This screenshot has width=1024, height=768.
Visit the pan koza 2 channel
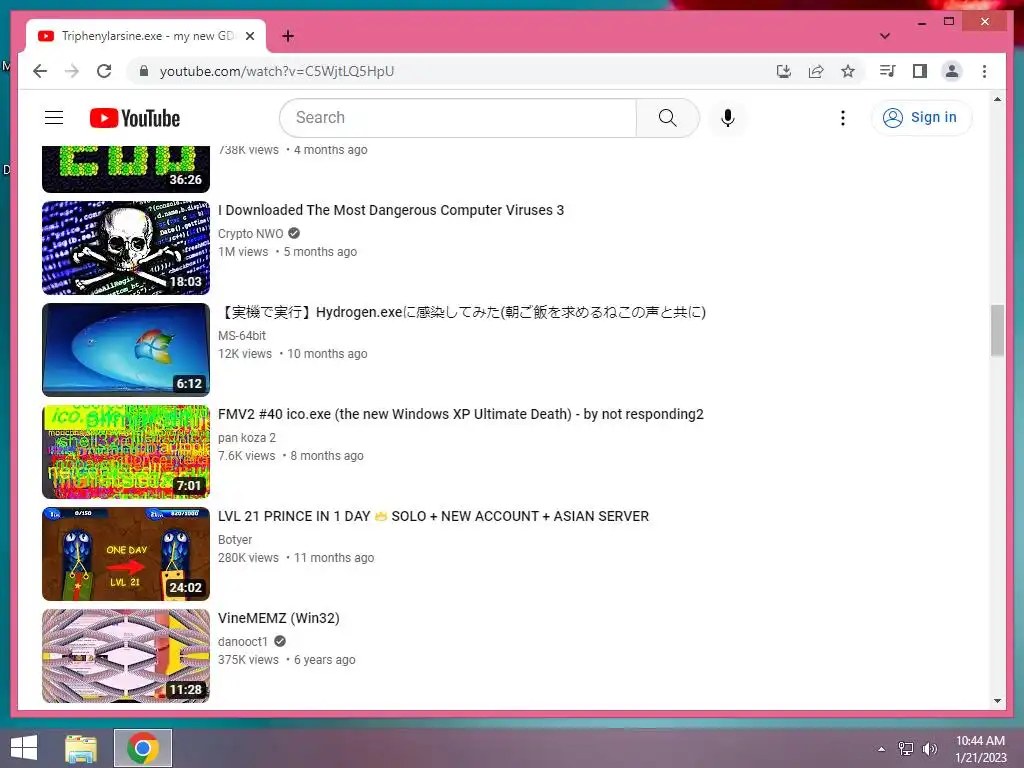(x=247, y=438)
